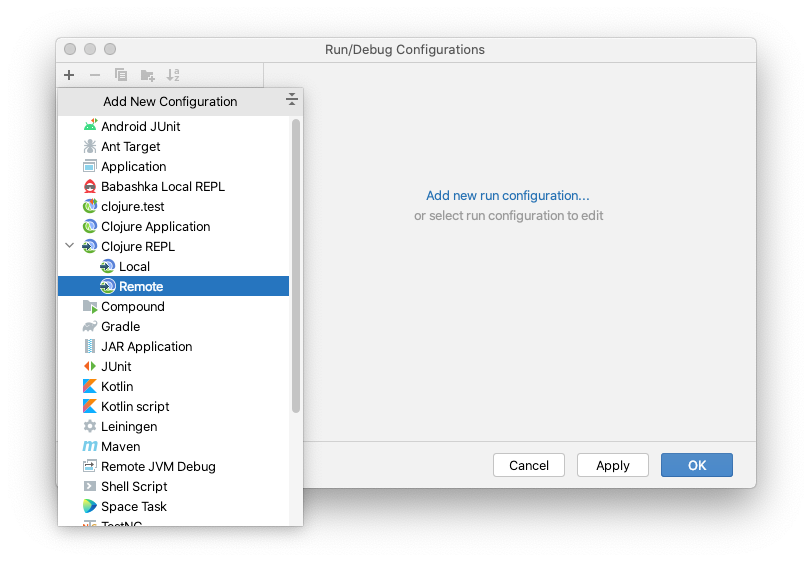
Task: Pick Shell Script configuration type
Action: click(x=173, y=486)
